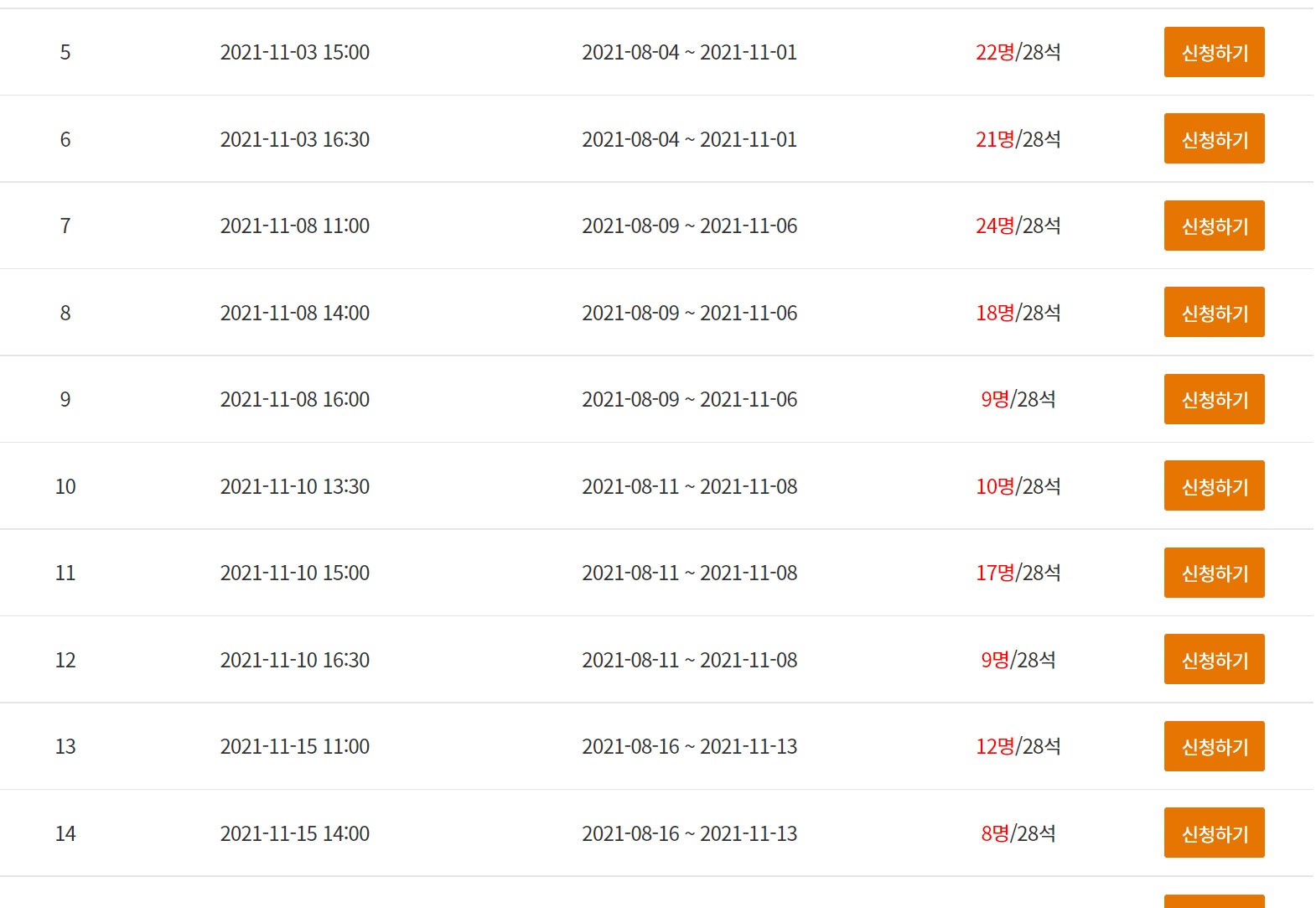Apply for the 2021-11-03 16:30 session
The height and width of the screenshot is (908, 1316).
coord(1214,138)
